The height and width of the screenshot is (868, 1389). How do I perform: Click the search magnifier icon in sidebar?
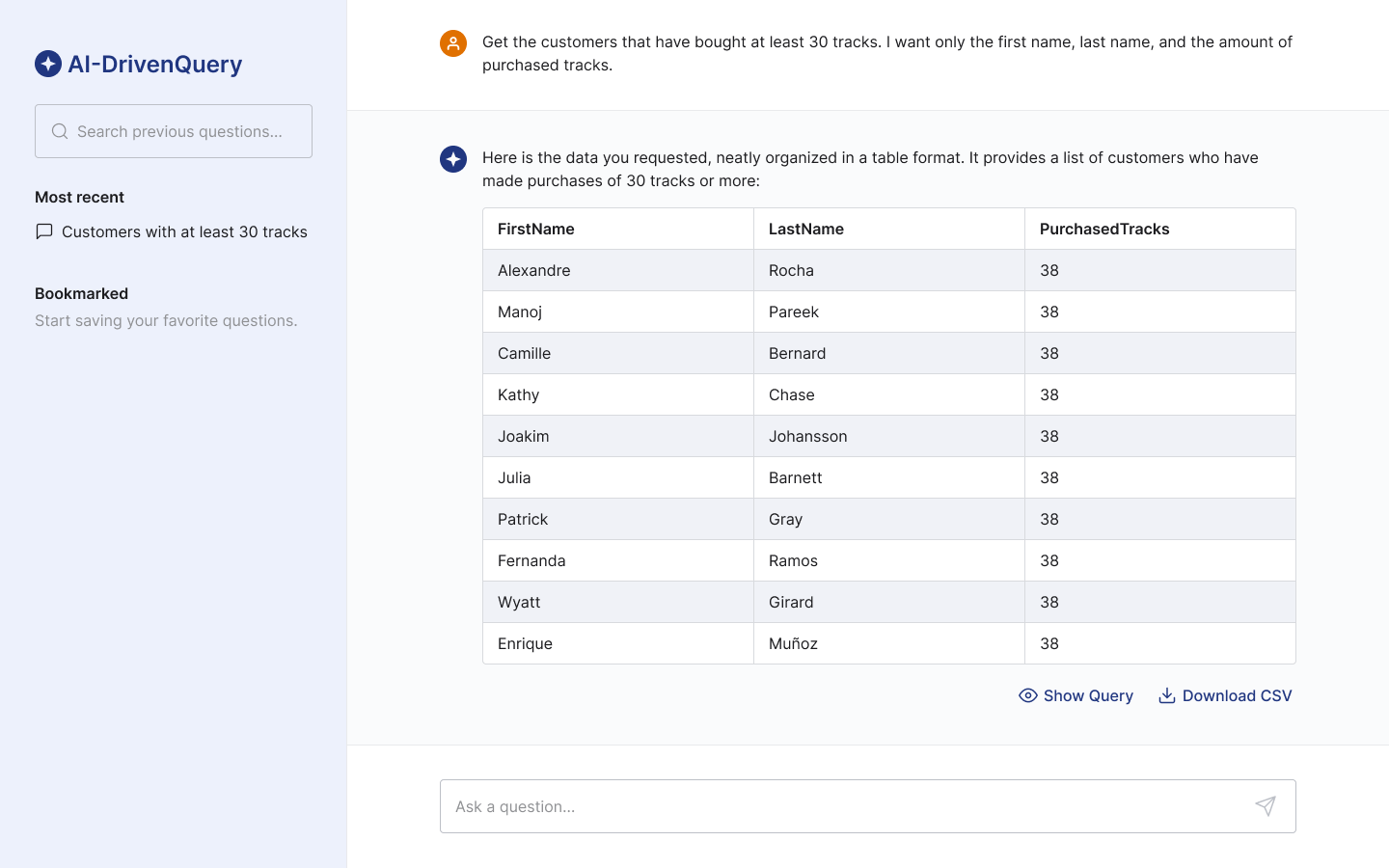(x=60, y=131)
